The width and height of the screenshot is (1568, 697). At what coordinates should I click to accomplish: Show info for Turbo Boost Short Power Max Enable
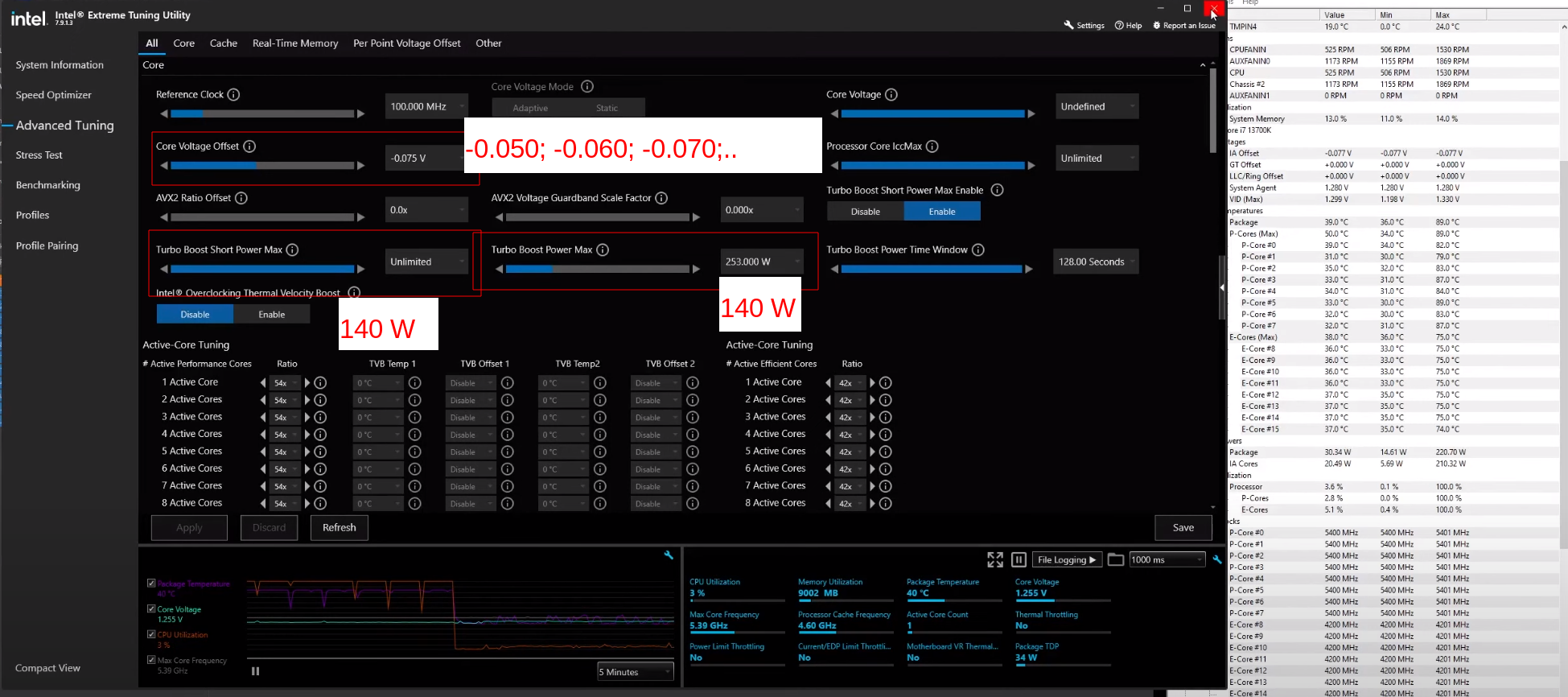(x=997, y=191)
